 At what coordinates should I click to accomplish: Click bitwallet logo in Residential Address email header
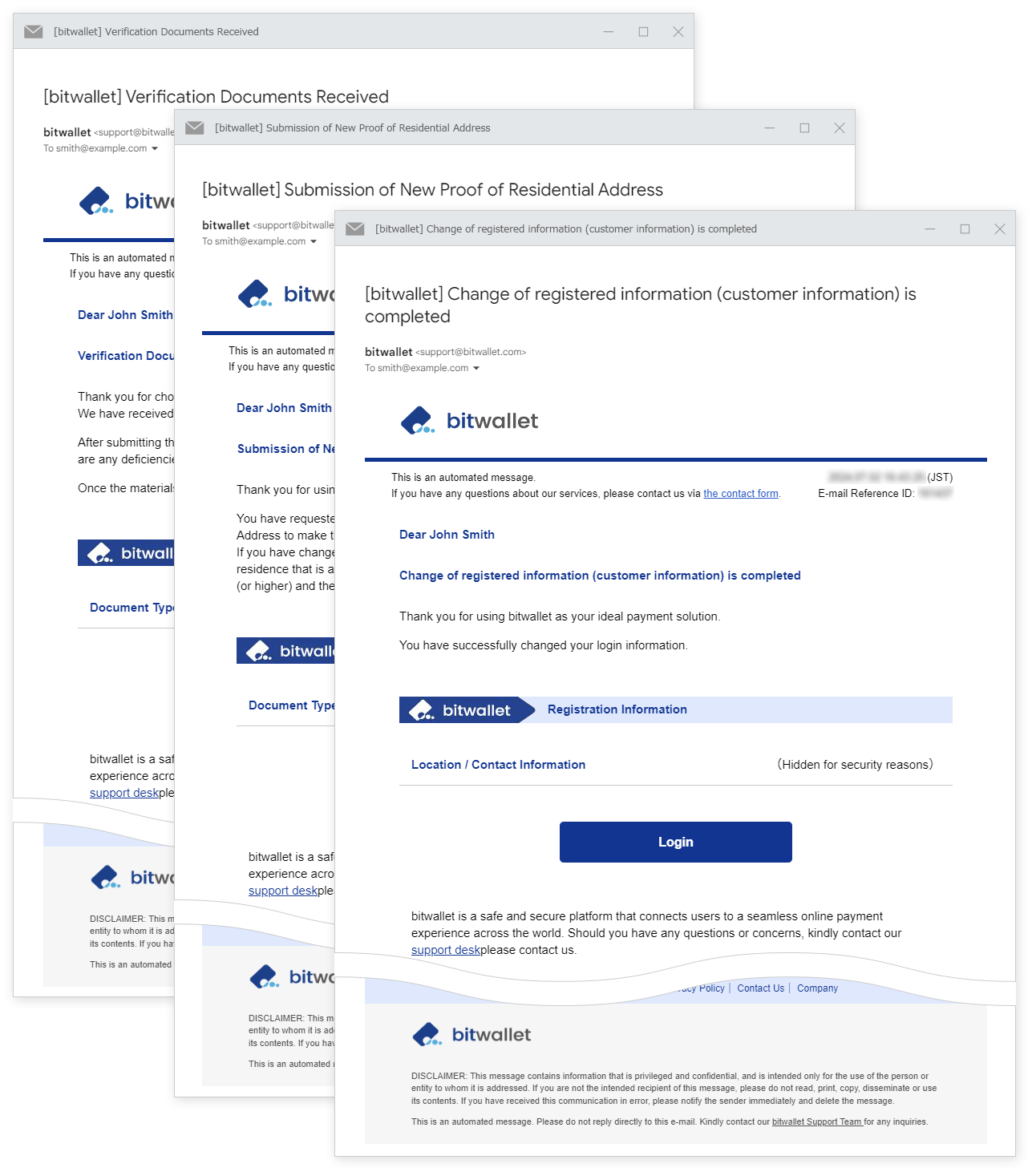tap(285, 294)
